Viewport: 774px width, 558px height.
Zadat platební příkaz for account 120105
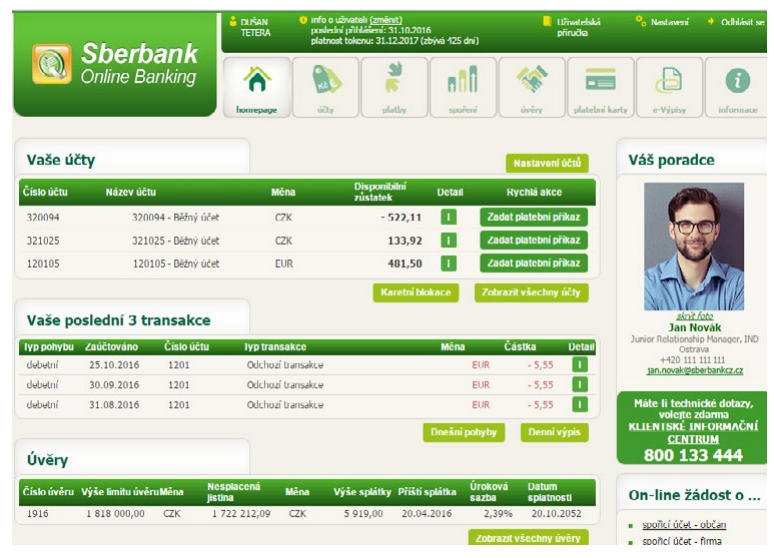pos(534,263)
